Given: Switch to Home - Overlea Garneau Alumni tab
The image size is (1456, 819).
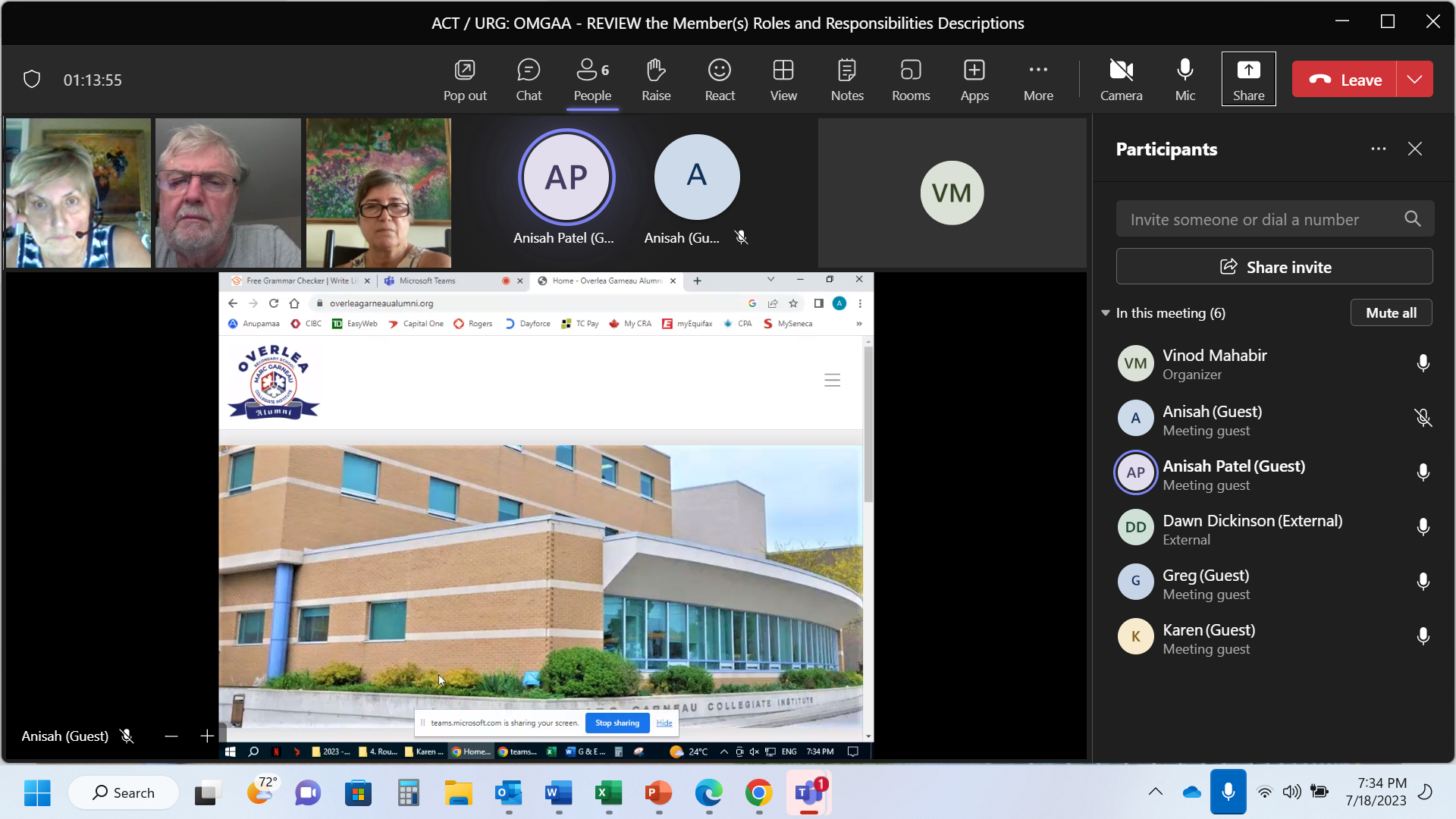Looking at the screenshot, I should coord(607,281).
